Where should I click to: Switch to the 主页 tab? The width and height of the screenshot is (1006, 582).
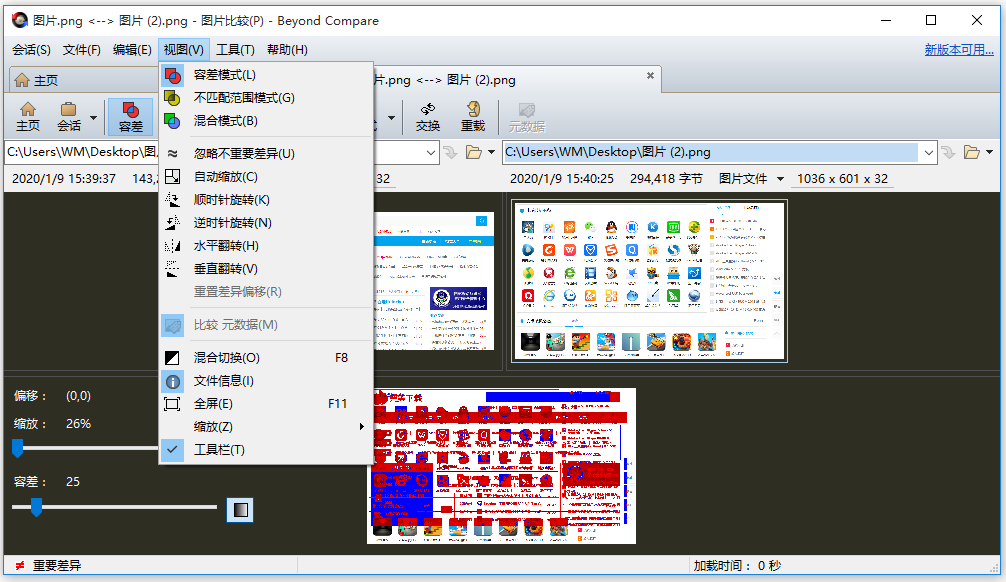pyautogui.click(x=47, y=80)
